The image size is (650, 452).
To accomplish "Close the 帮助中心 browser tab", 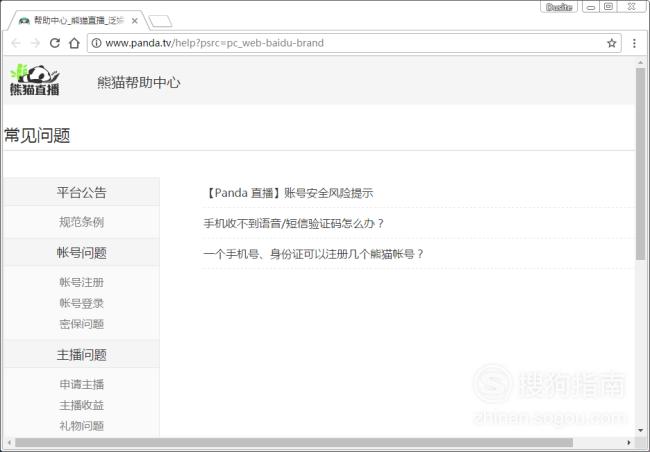I will (135, 21).
